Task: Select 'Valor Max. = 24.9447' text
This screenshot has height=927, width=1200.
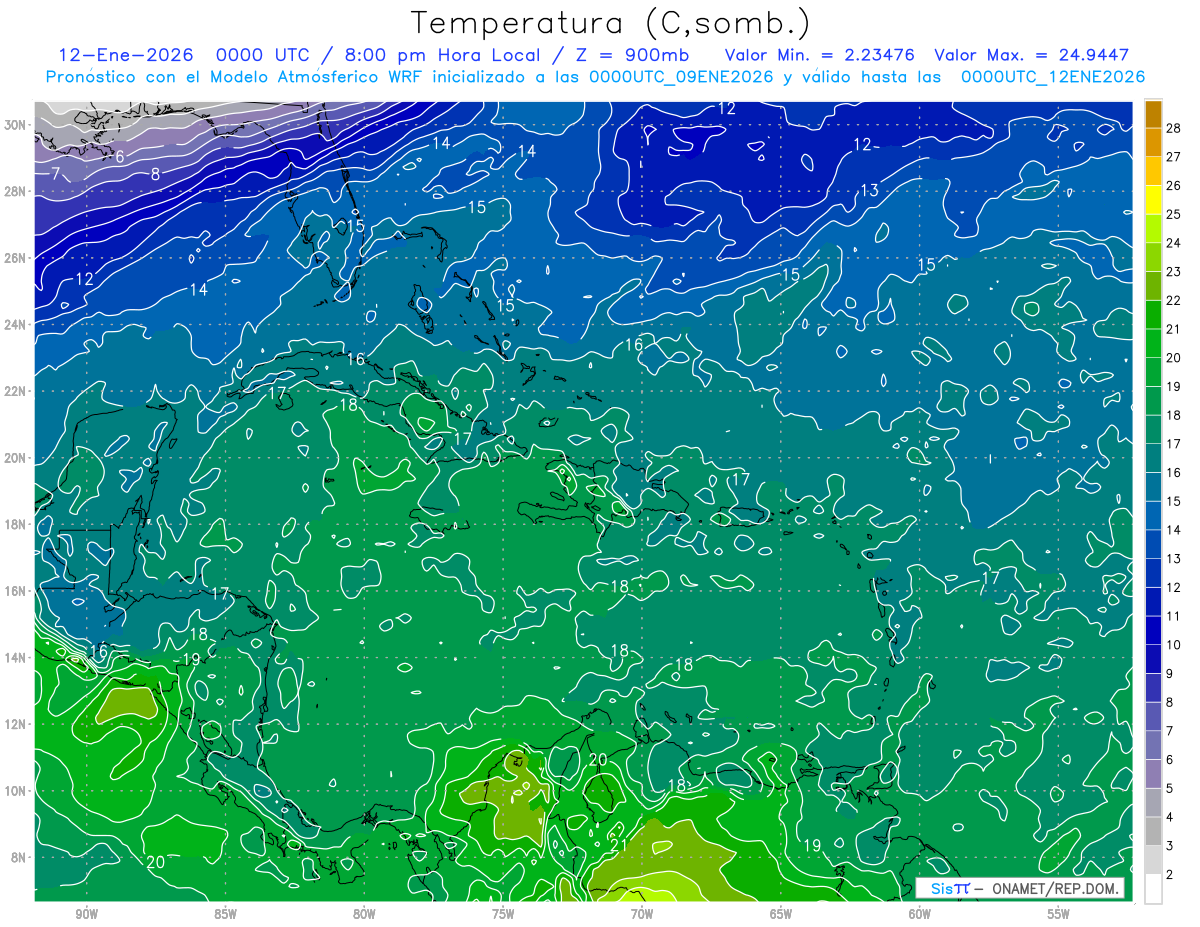Action: [x=1031, y=55]
